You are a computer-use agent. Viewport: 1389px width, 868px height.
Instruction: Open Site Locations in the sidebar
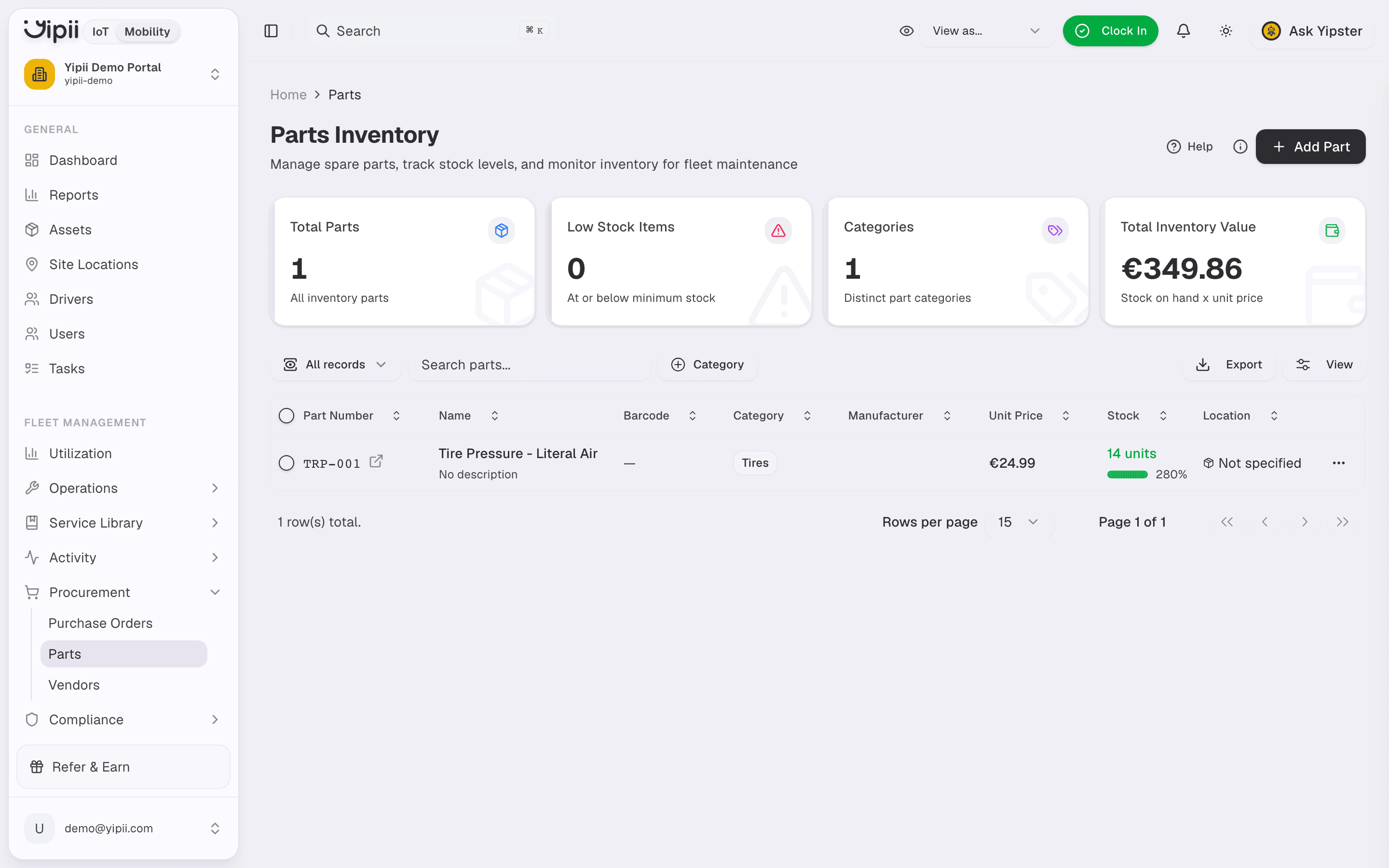[123, 265]
